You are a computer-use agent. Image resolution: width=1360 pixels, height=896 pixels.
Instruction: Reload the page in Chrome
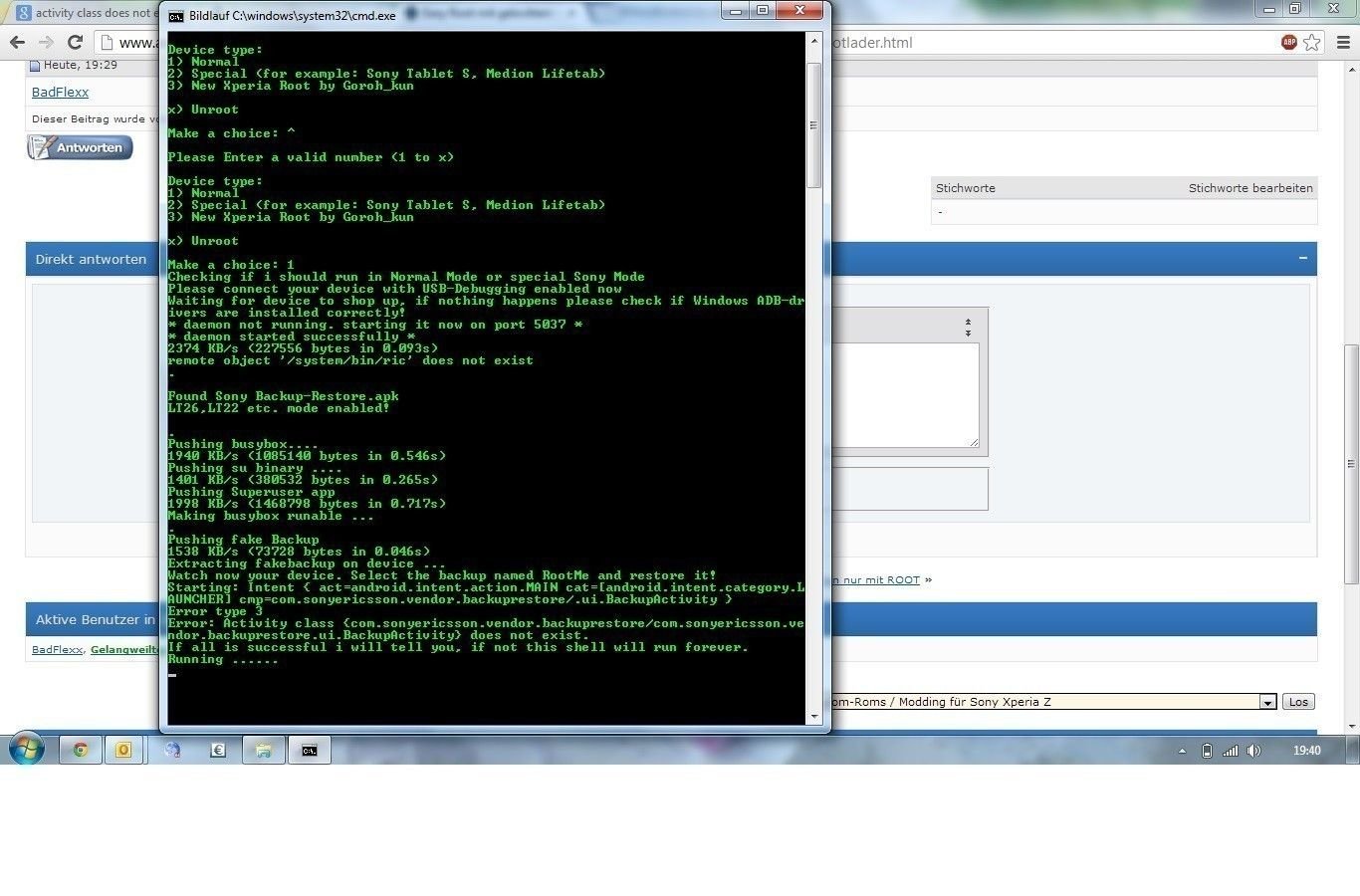click(75, 42)
